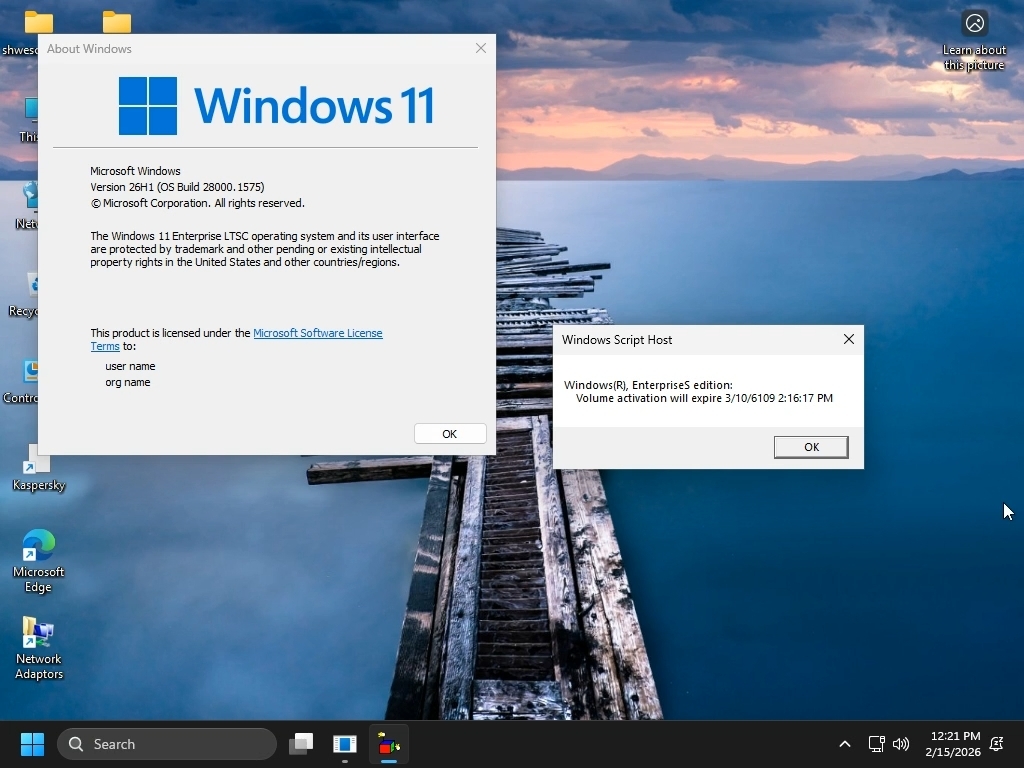Open the network status tray icon
This screenshot has width=1024, height=768.
876,744
